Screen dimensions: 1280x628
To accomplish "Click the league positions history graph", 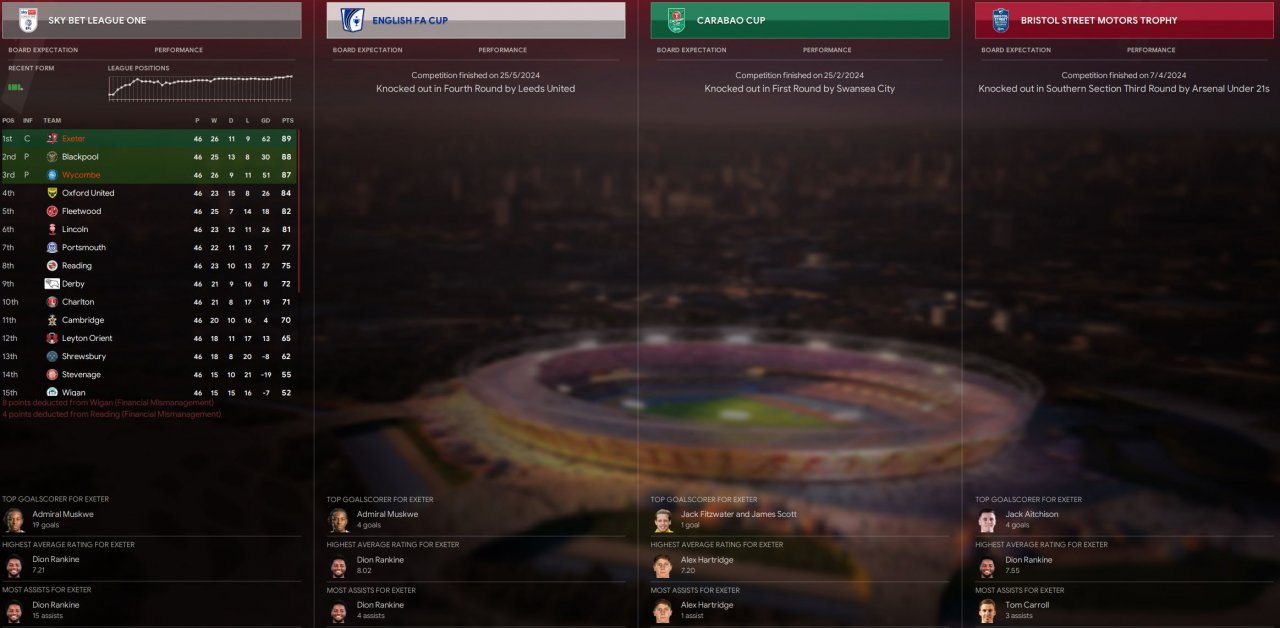I will point(201,88).
